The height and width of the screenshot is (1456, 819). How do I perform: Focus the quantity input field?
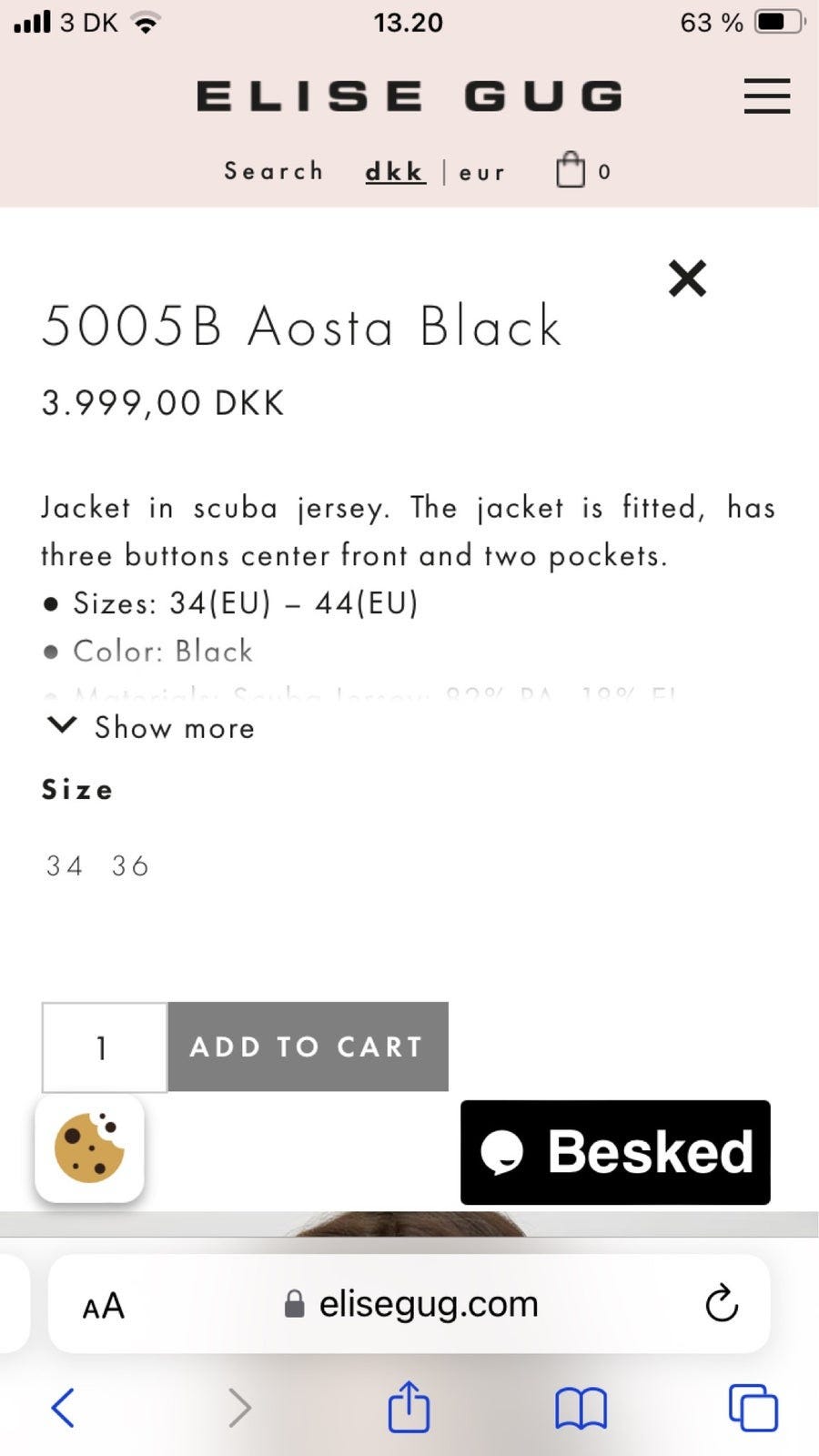pyautogui.click(x=104, y=1046)
